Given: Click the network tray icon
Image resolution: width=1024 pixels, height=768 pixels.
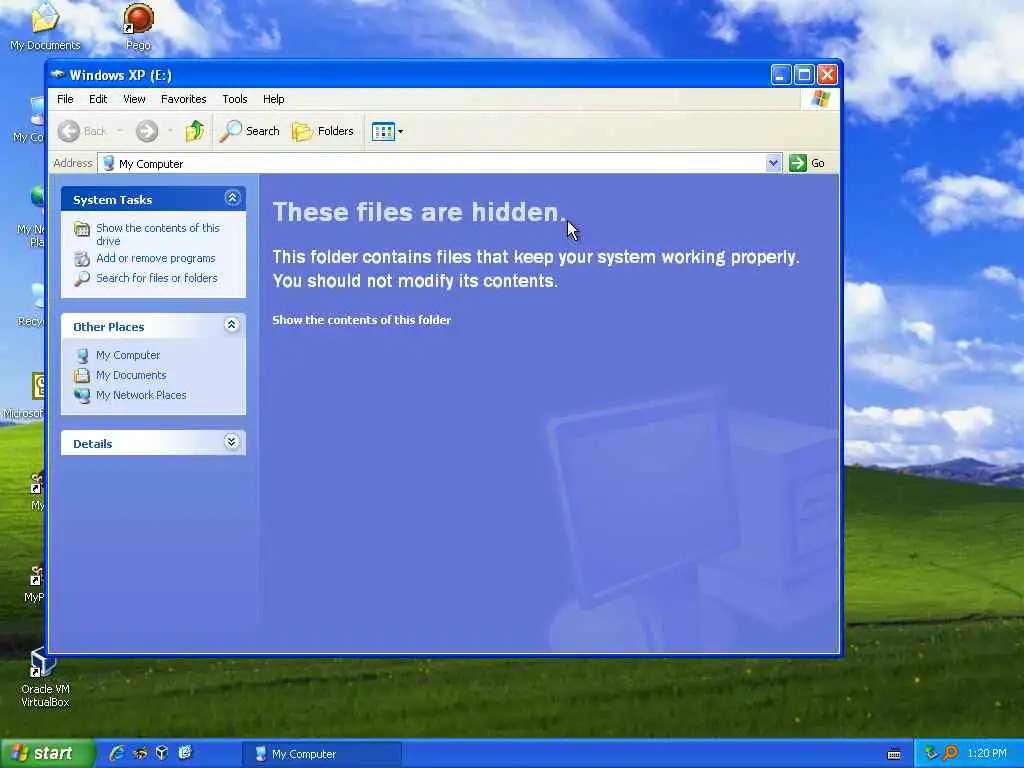Looking at the screenshot, I should (x=931, y=754).
